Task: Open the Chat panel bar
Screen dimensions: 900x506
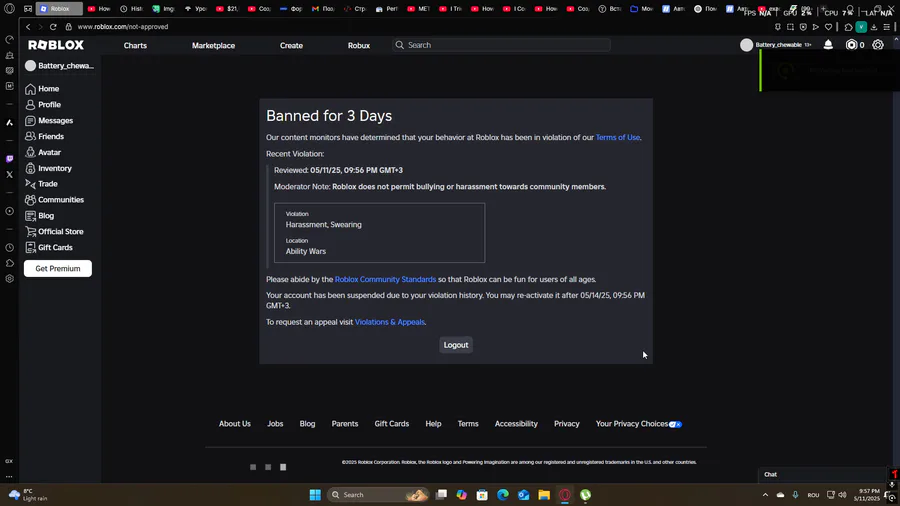Action: point(823,474)
